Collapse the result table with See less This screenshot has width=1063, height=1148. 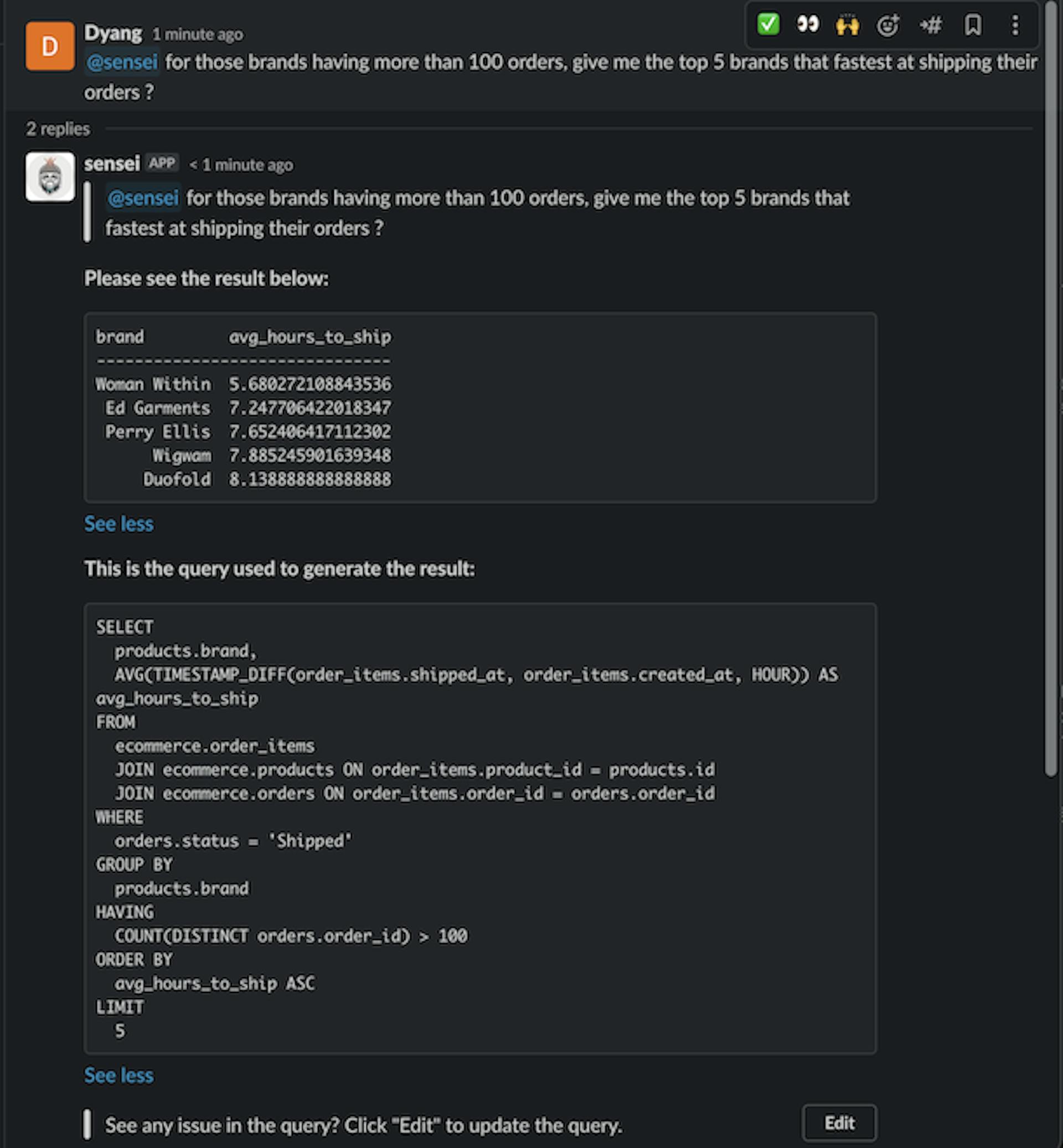pos(118,524)
